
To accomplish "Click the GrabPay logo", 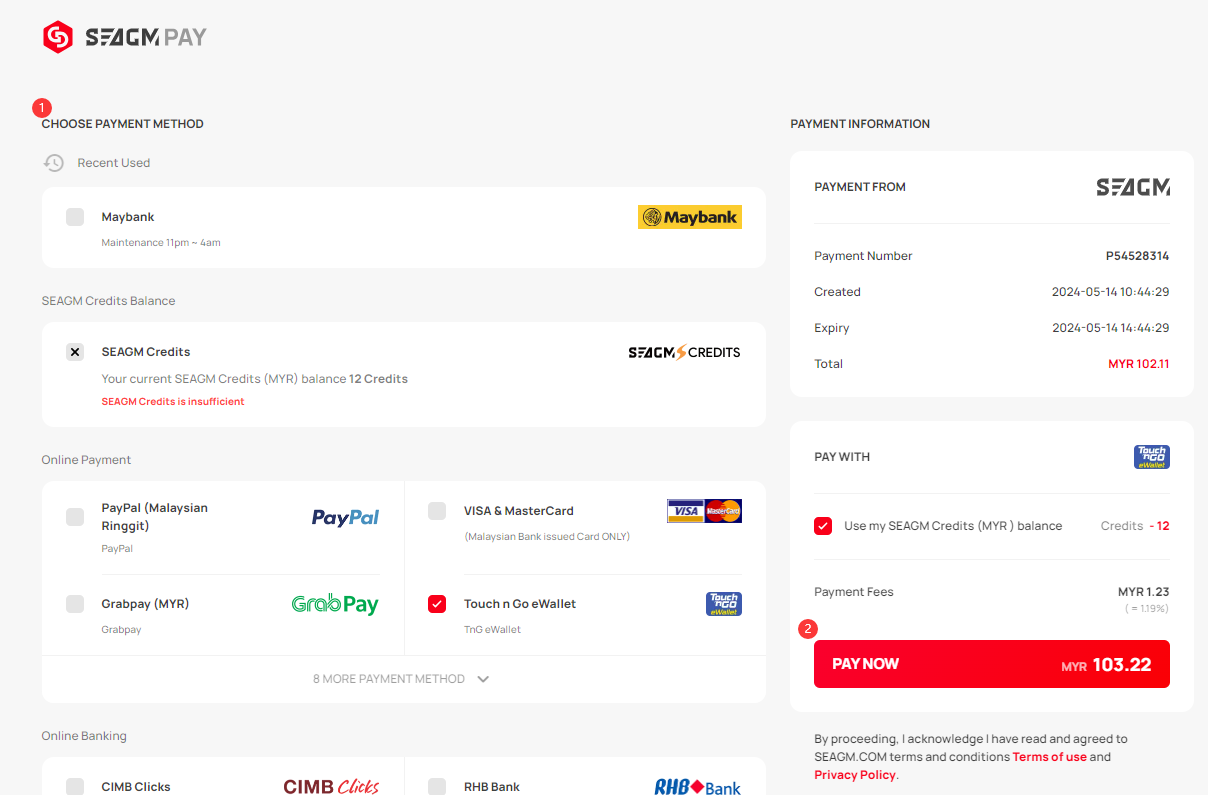I will click(x=335, y=604).
